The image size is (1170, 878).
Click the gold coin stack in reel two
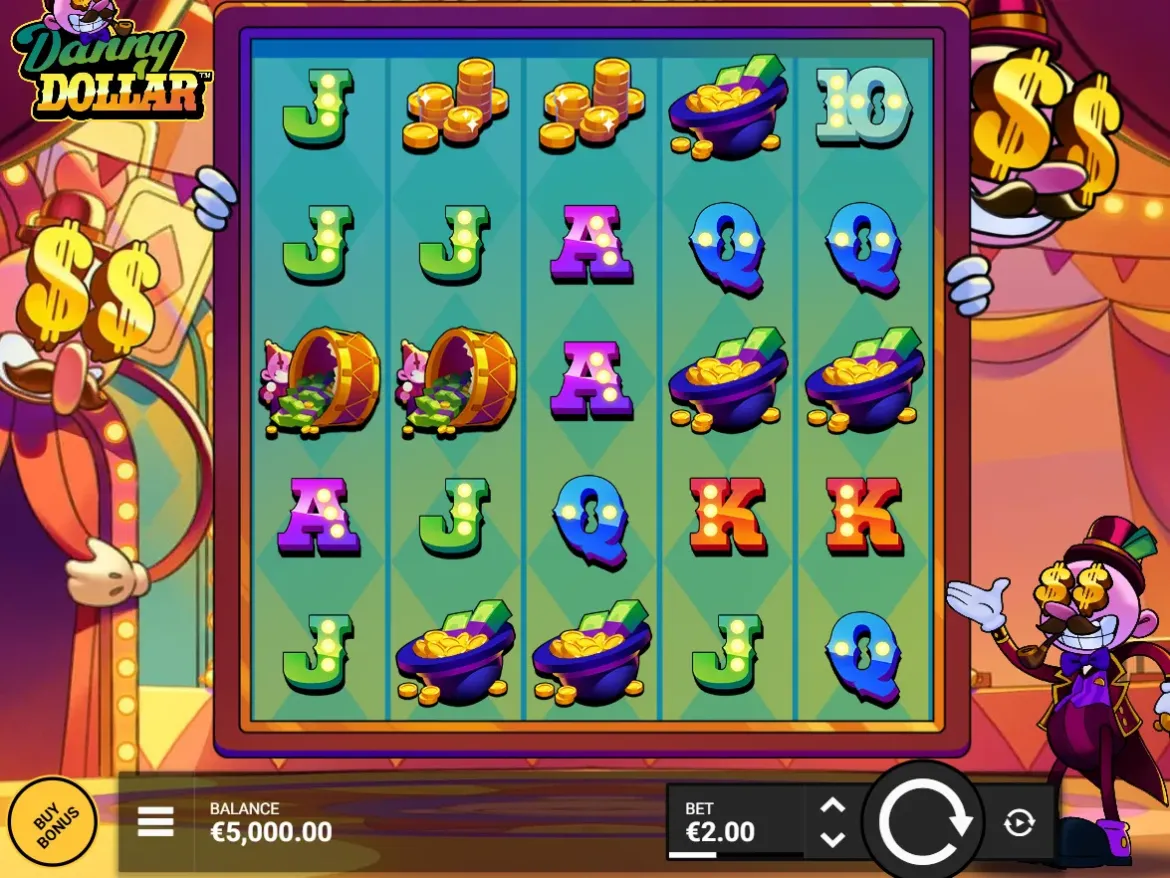point(455,106)
